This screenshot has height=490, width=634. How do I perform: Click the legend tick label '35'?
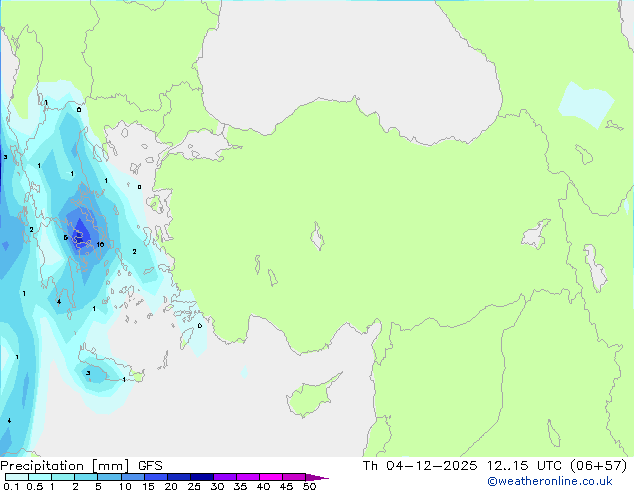tap(240, 486)
